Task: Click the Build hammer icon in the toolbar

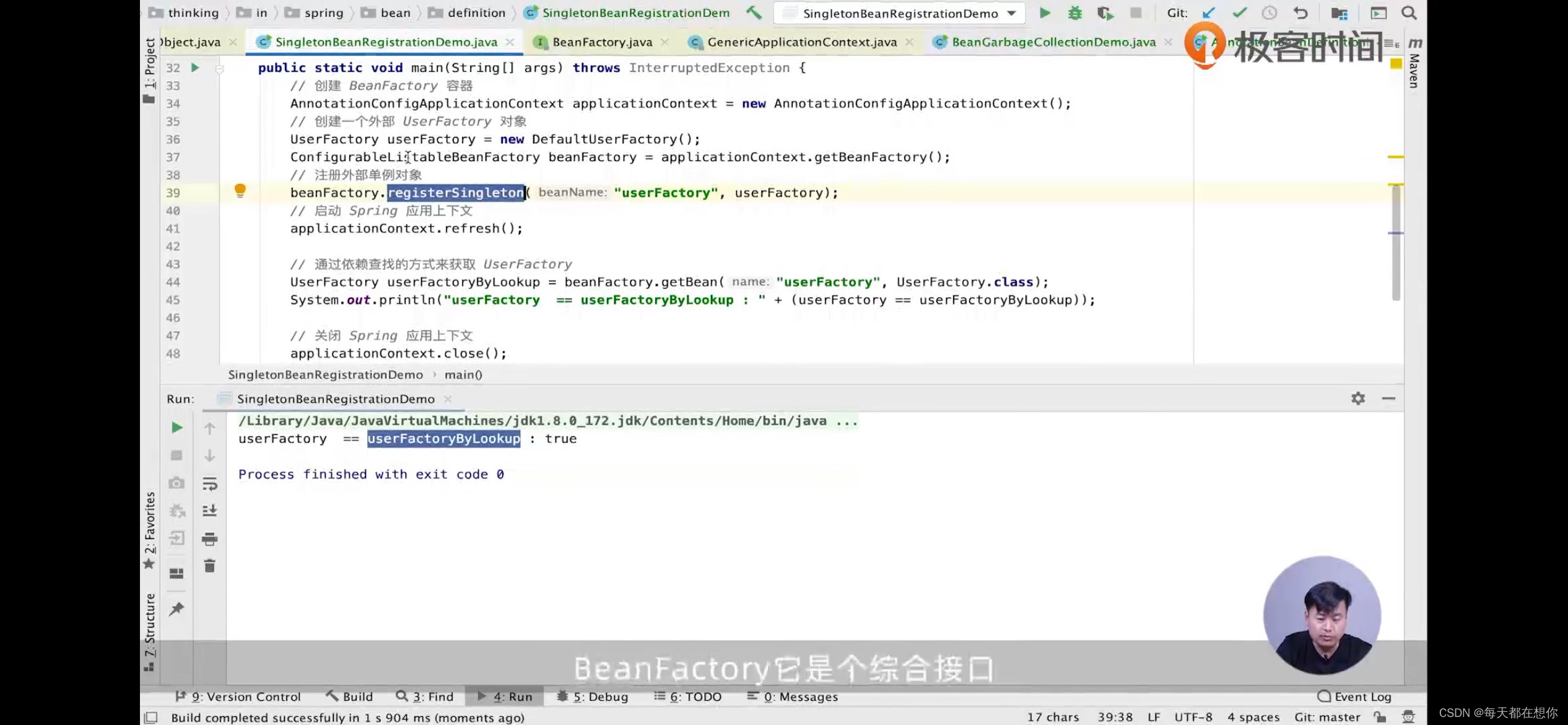Action: [754, 12]
